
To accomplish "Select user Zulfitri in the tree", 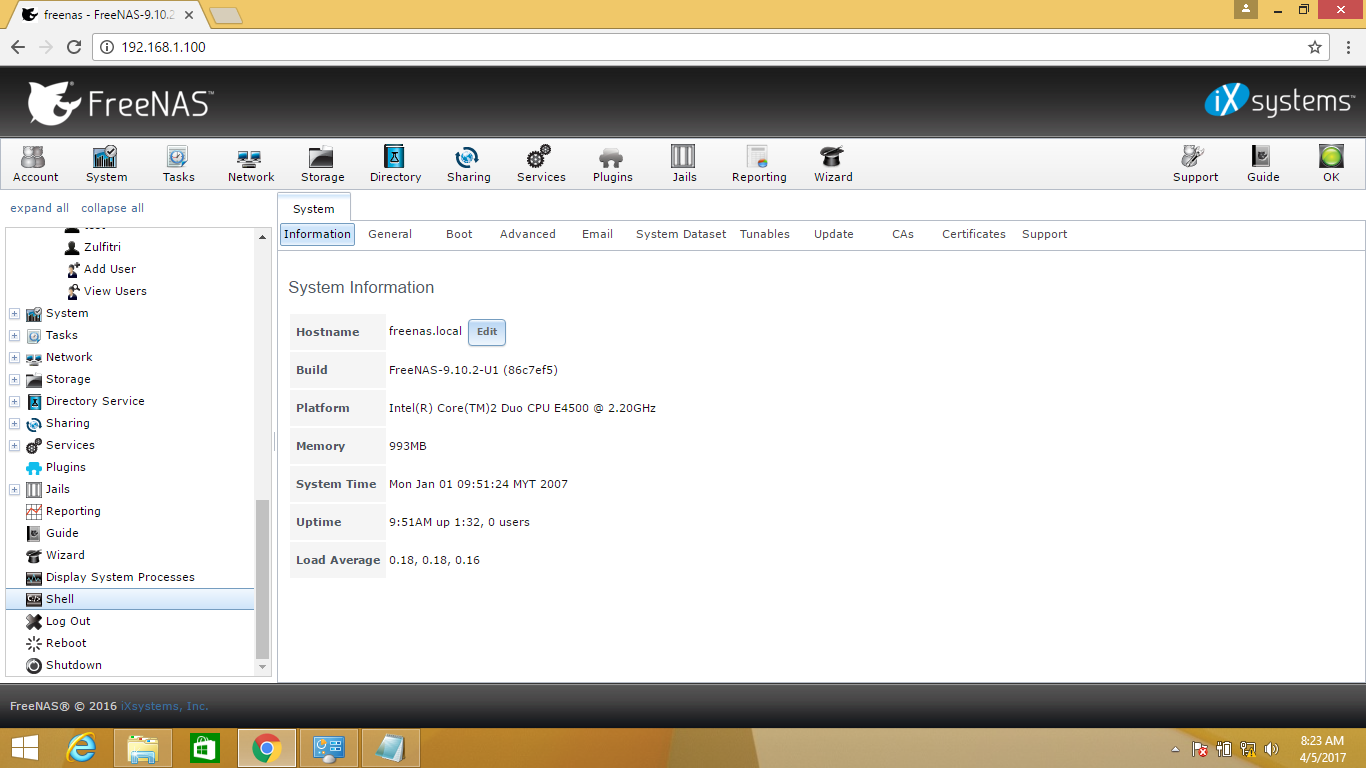I will [102, 247].
